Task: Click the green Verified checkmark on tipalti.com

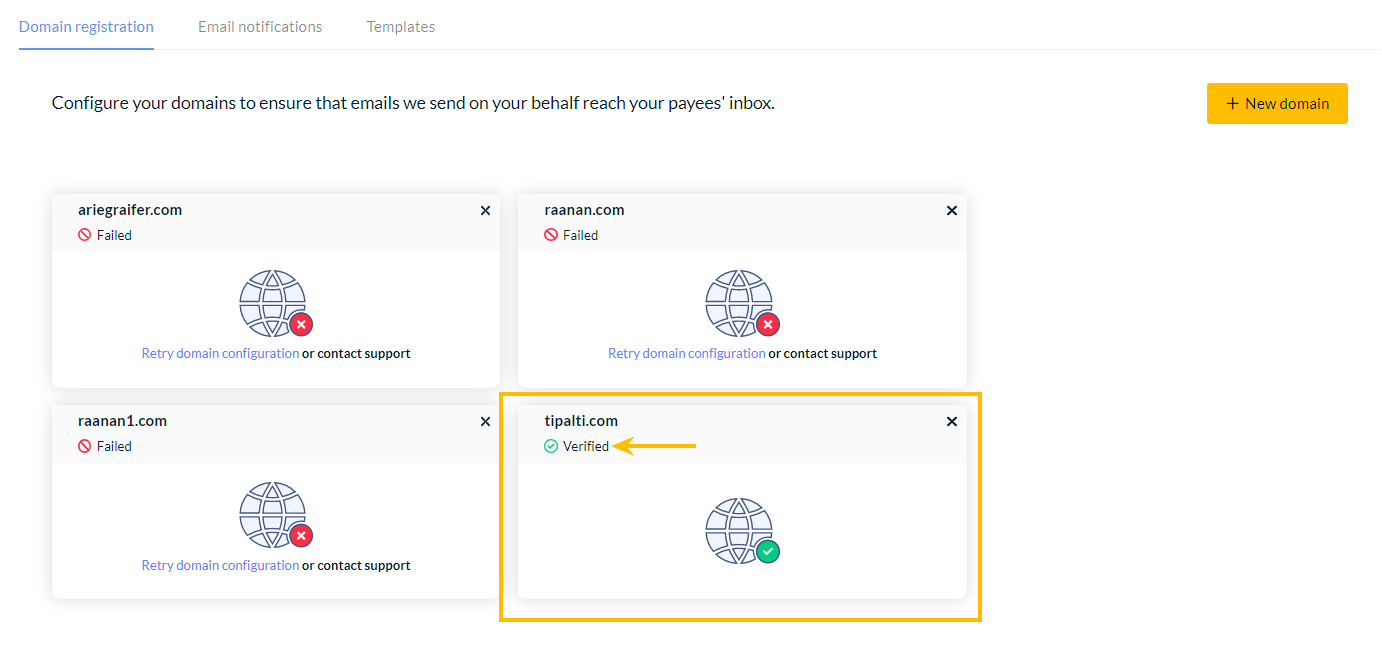Action: tap(551, 446)
